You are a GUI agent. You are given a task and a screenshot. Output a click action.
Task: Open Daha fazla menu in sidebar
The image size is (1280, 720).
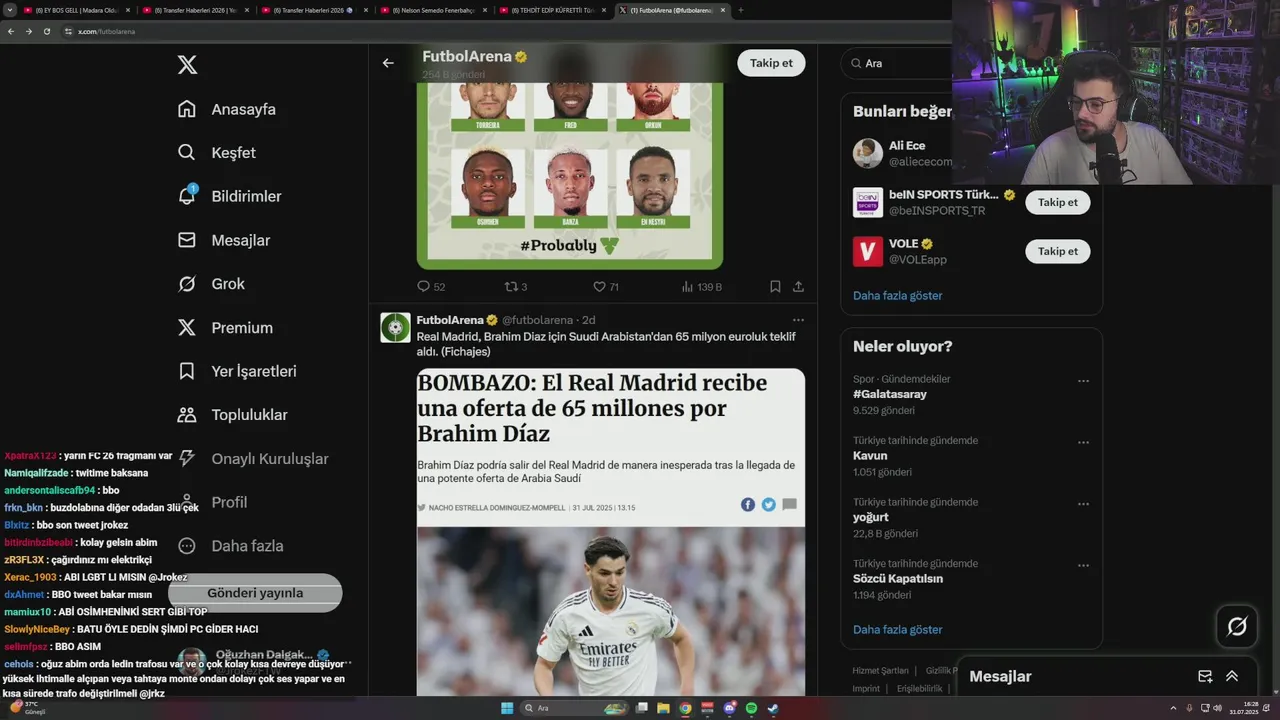coord(230,546)
